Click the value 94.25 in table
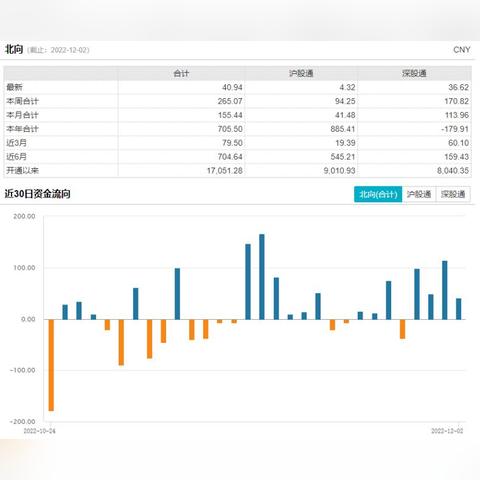Screen dimensions: 480x480 345,101
